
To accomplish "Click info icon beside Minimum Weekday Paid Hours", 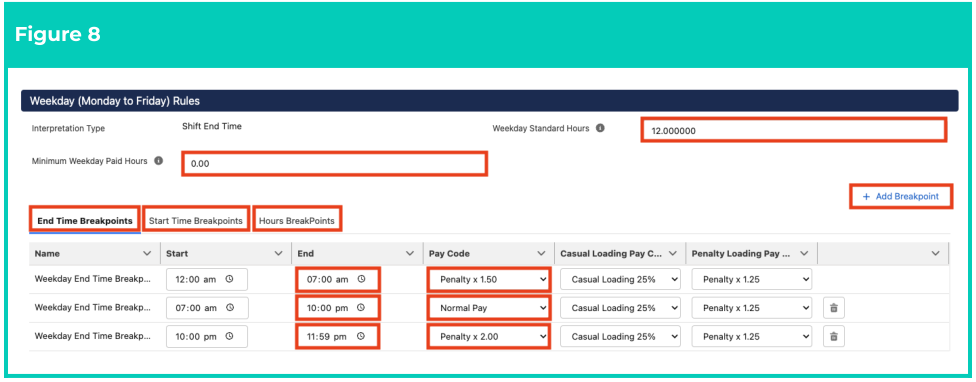I will [x=158, y=161].
